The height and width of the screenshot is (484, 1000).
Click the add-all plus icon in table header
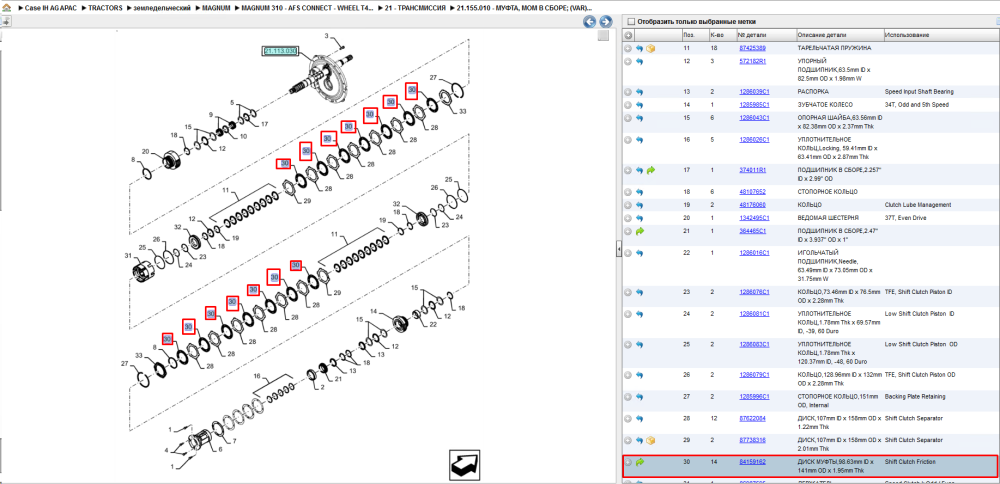tap(628, 35)
